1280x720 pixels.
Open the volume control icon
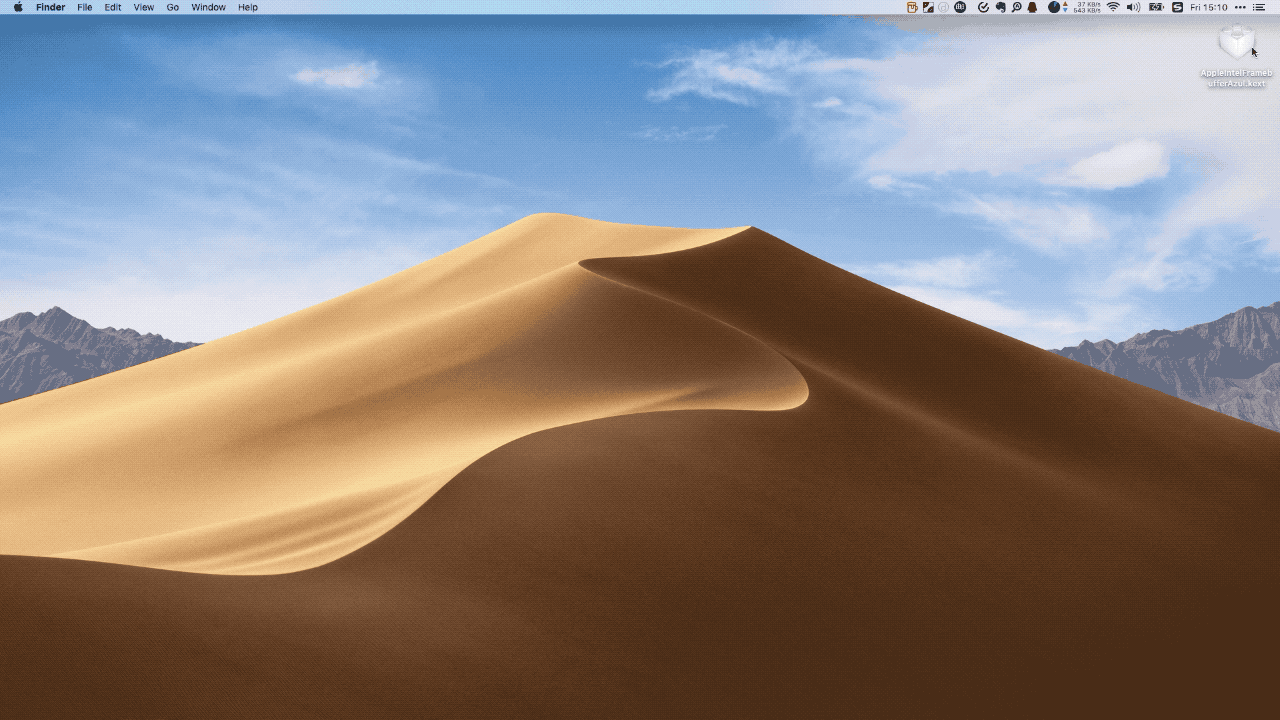pyautogui.click(x=1133, y=7)
